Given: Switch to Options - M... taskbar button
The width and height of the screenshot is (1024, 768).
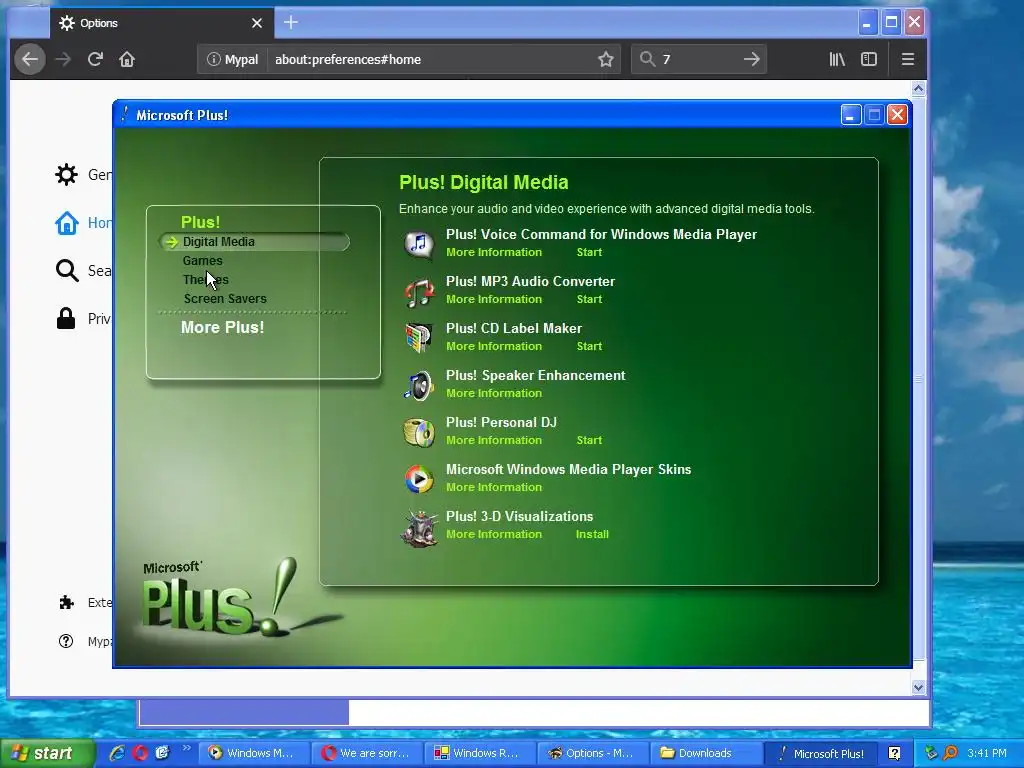Looking at the screenshot, I should 592,753.
